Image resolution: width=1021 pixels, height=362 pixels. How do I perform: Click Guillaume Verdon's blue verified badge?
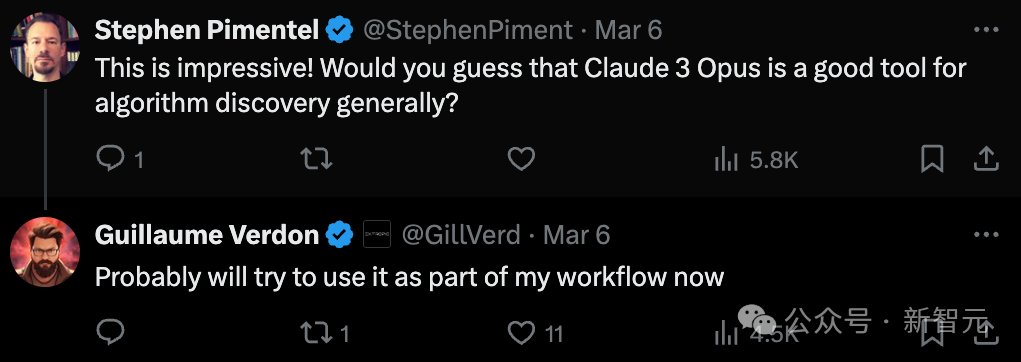(339, 234)
